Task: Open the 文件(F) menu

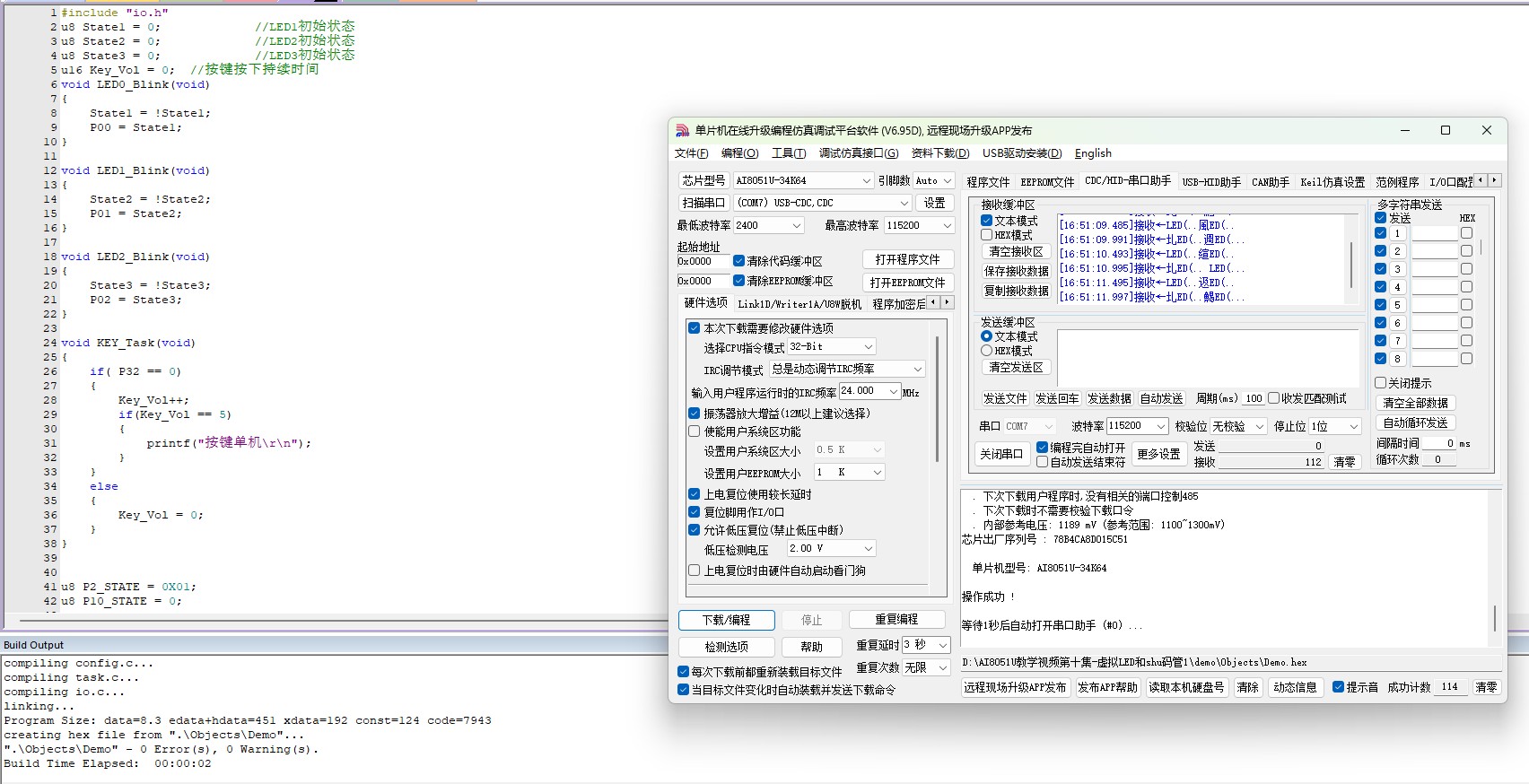Action: (692, 153)
